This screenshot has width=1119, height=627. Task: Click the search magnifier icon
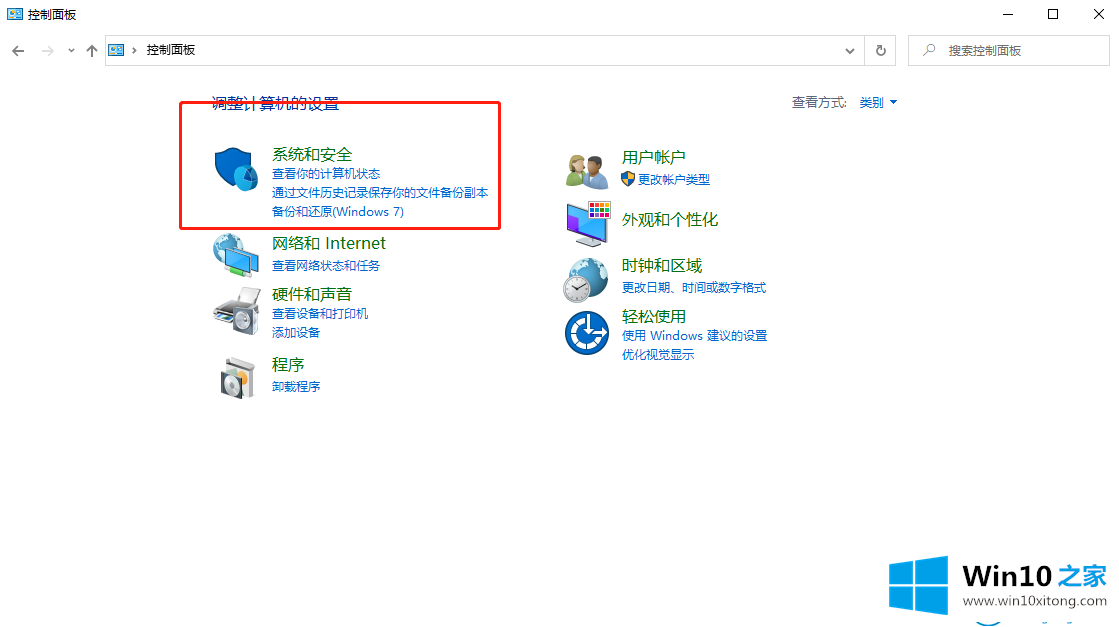coord(929,50)
